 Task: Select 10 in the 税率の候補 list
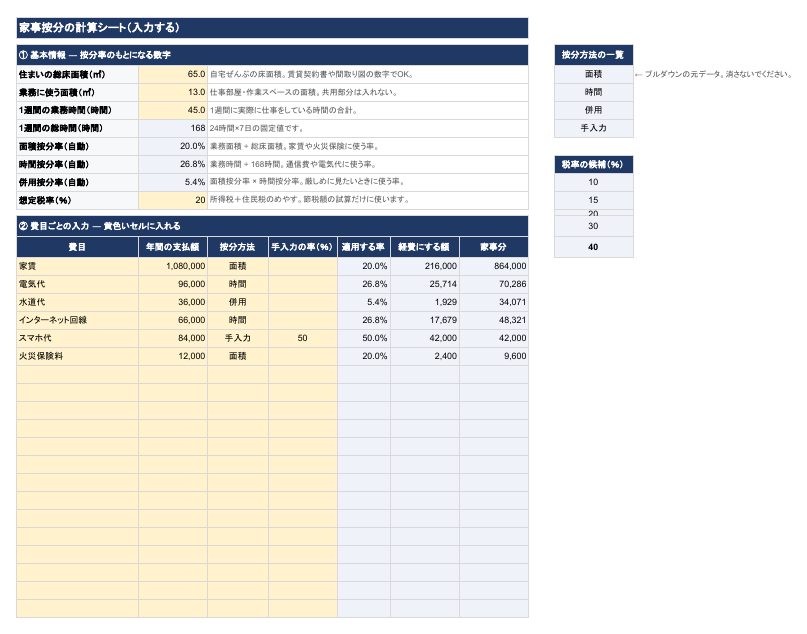pos(593,182)
